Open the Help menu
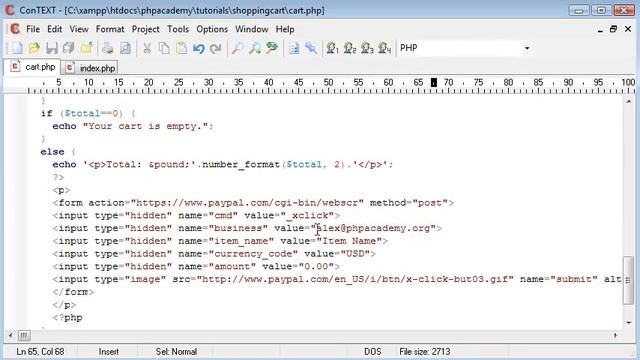This screenshot has height=360, width=640. [285, 29]
